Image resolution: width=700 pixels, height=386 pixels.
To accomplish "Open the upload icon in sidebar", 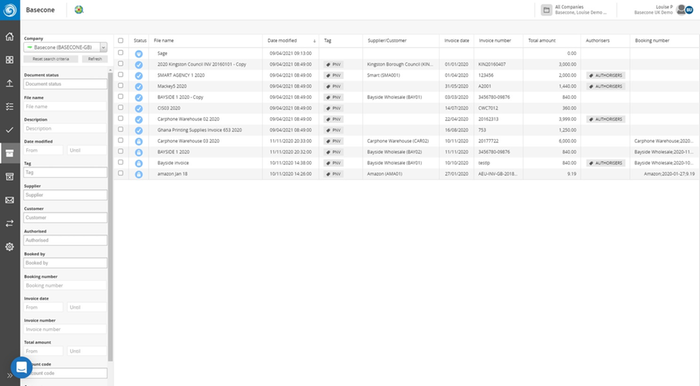I will tap(9, 83).
